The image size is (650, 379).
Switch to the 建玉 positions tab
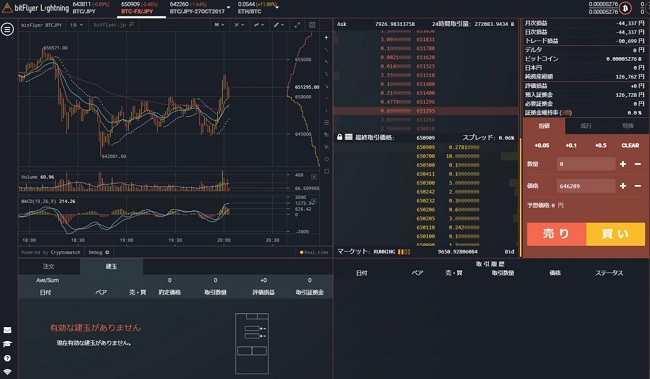[x=111, y=266]
